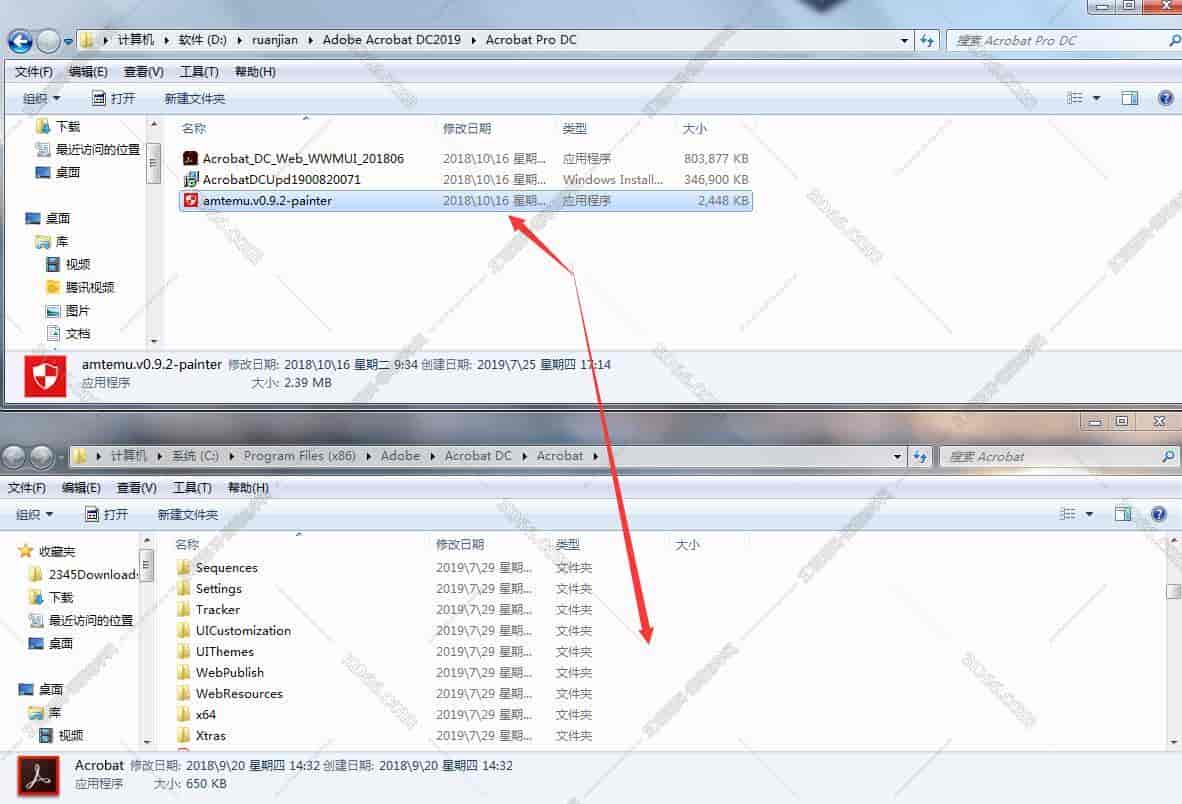Open the 工具(T) menu in the bottom window
The height and width of the screenshot is (804, 1182).
click(x=192, y=488)
